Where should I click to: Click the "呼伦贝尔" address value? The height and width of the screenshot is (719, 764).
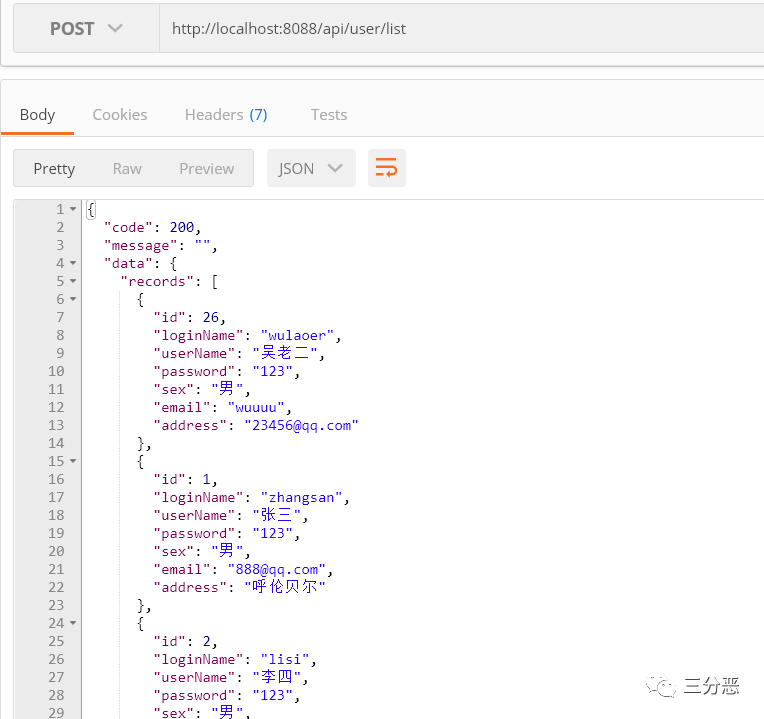coord(285,587)
